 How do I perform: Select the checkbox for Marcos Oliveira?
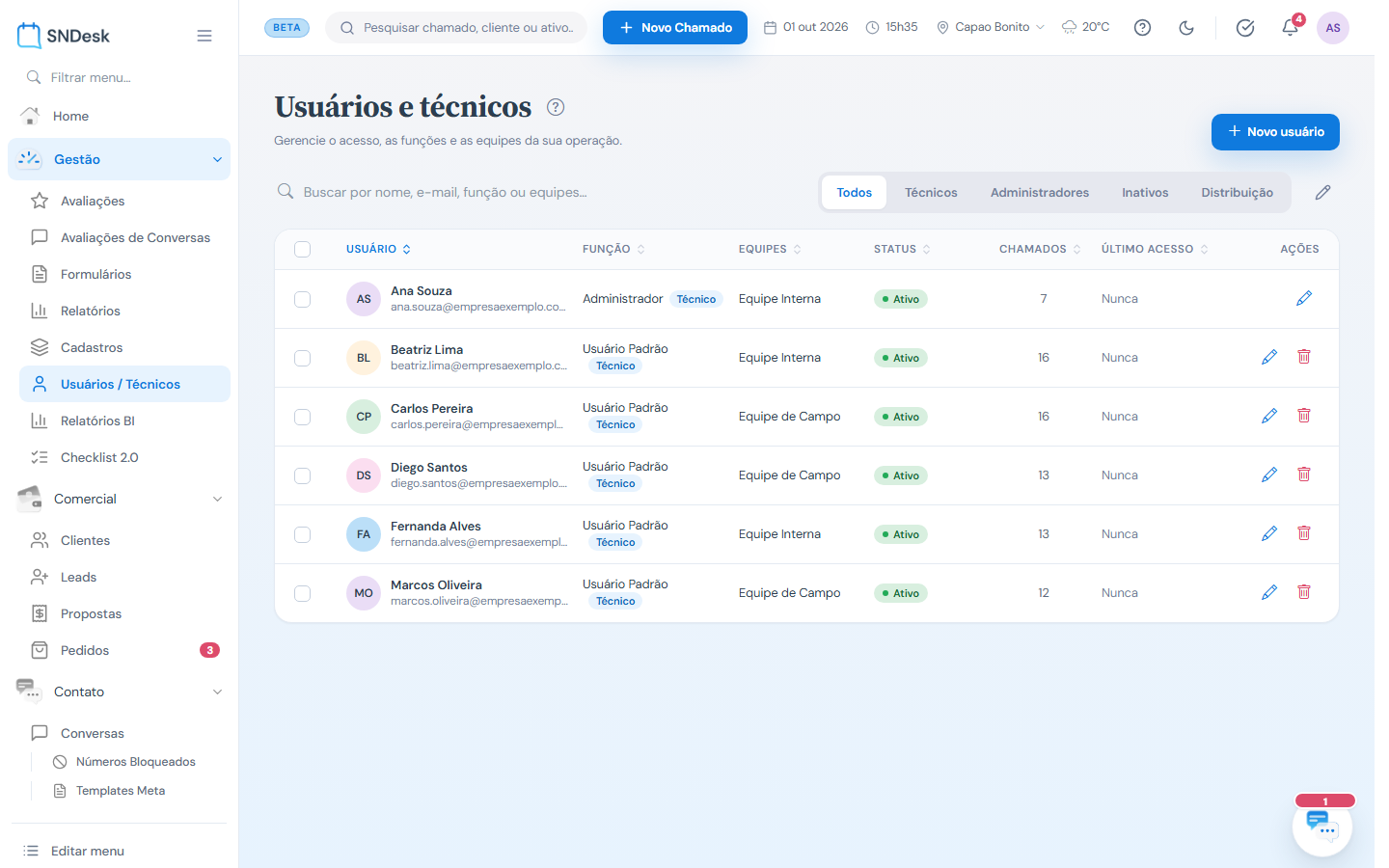click(x=303, y=593)
